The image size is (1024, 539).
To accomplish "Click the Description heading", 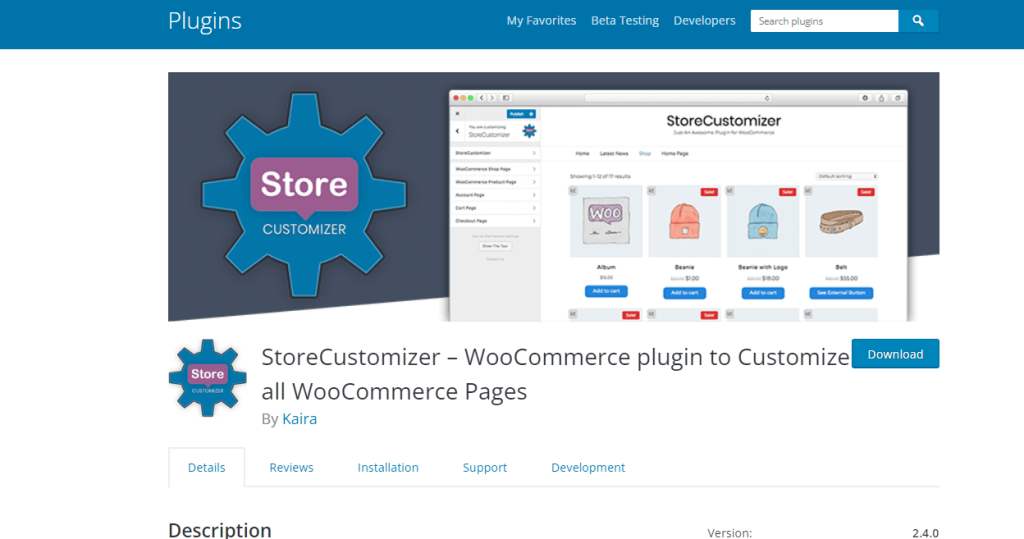I will pyautogui.click(x=219, y=530).
